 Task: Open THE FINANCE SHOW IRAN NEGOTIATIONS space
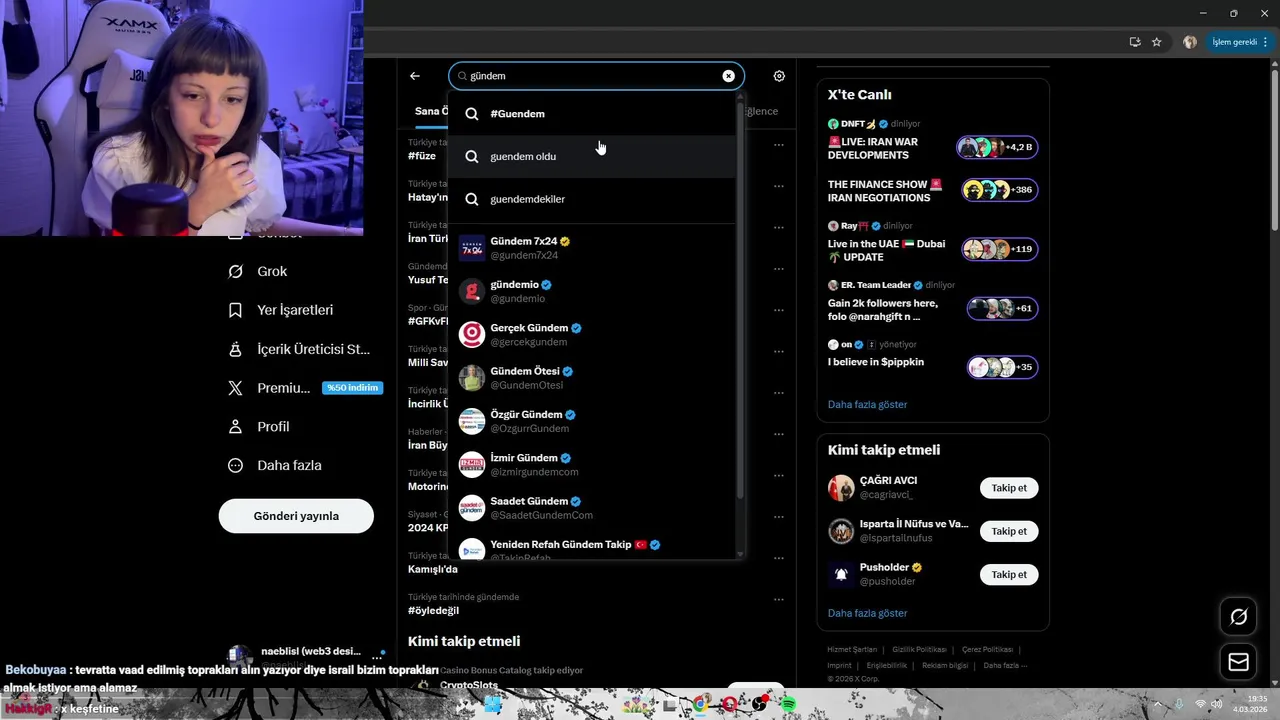pos(885,191)
